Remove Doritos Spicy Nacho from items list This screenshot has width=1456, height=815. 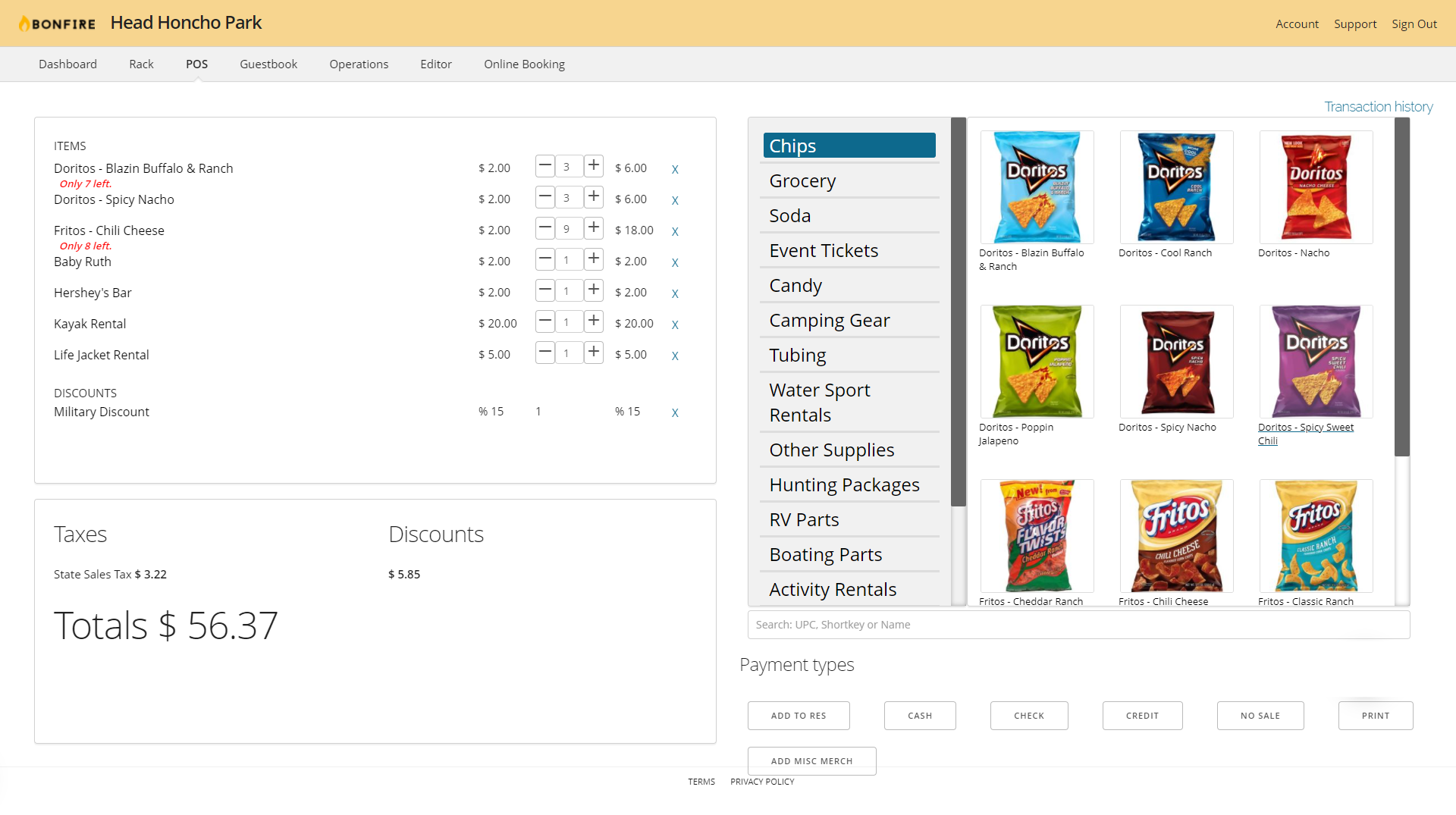(x=675, y=200)
